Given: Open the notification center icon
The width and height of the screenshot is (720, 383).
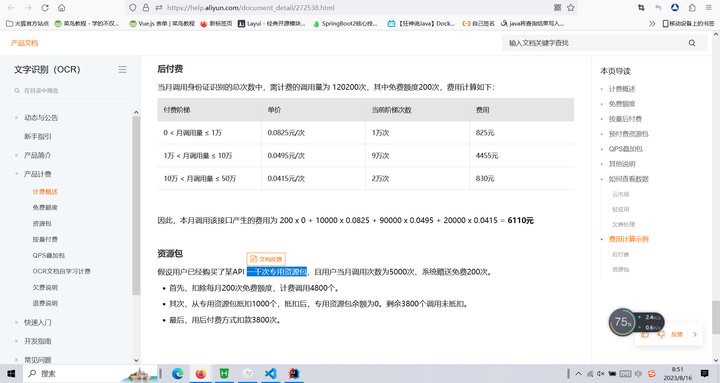Looking at the screenshot, I should pos(705,373).
